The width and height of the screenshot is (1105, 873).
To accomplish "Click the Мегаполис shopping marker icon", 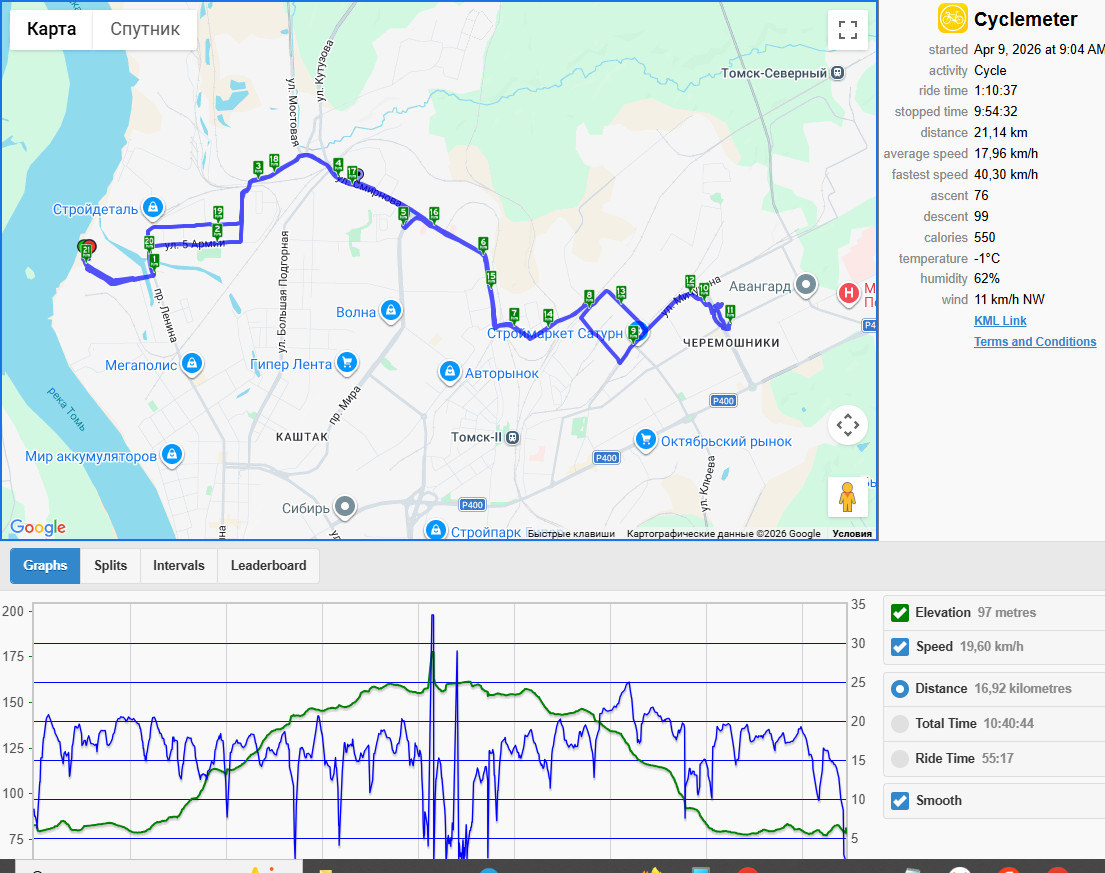I will (192, 364).
